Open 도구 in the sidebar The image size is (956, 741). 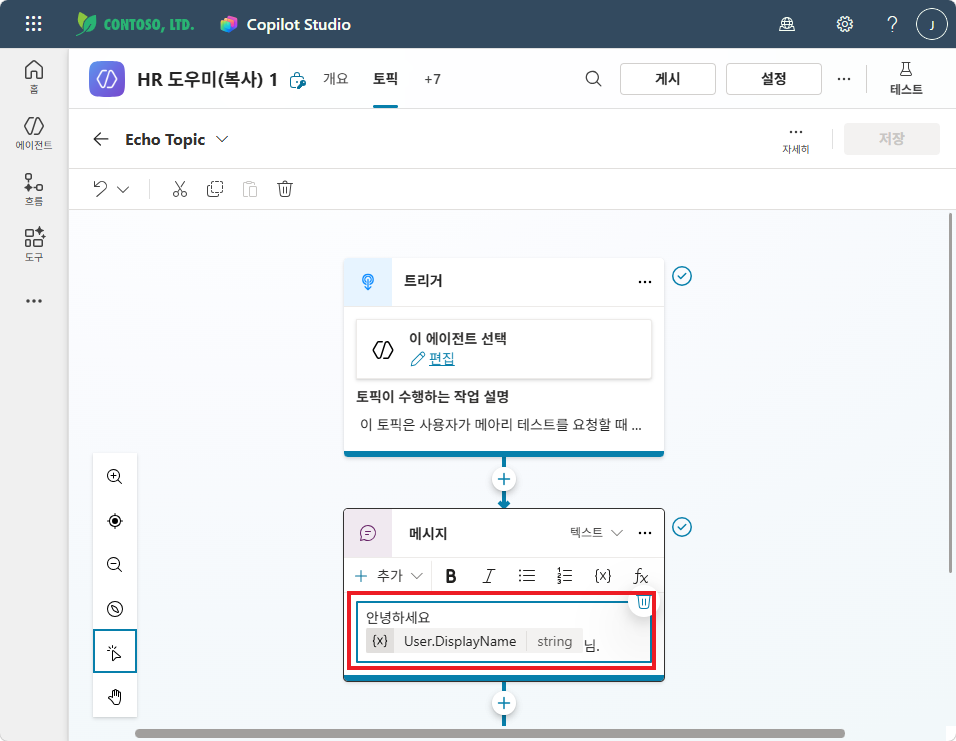click(34, 244)
